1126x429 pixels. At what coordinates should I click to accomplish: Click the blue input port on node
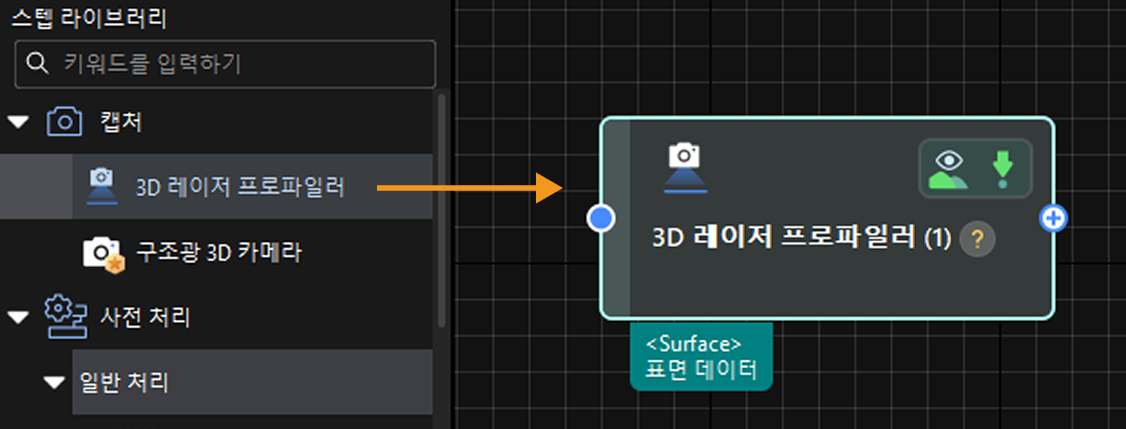click(601, 218)
